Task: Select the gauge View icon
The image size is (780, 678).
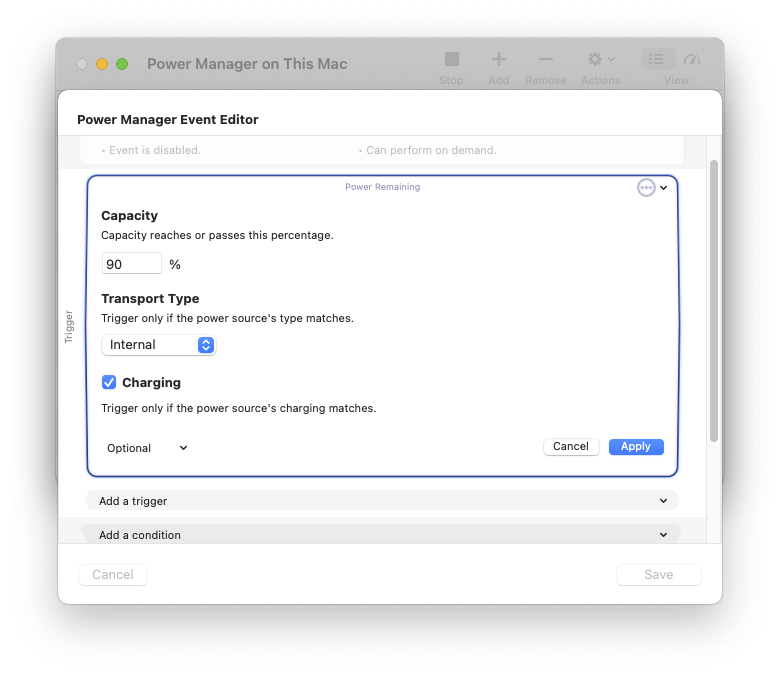Action: [691, 60]
